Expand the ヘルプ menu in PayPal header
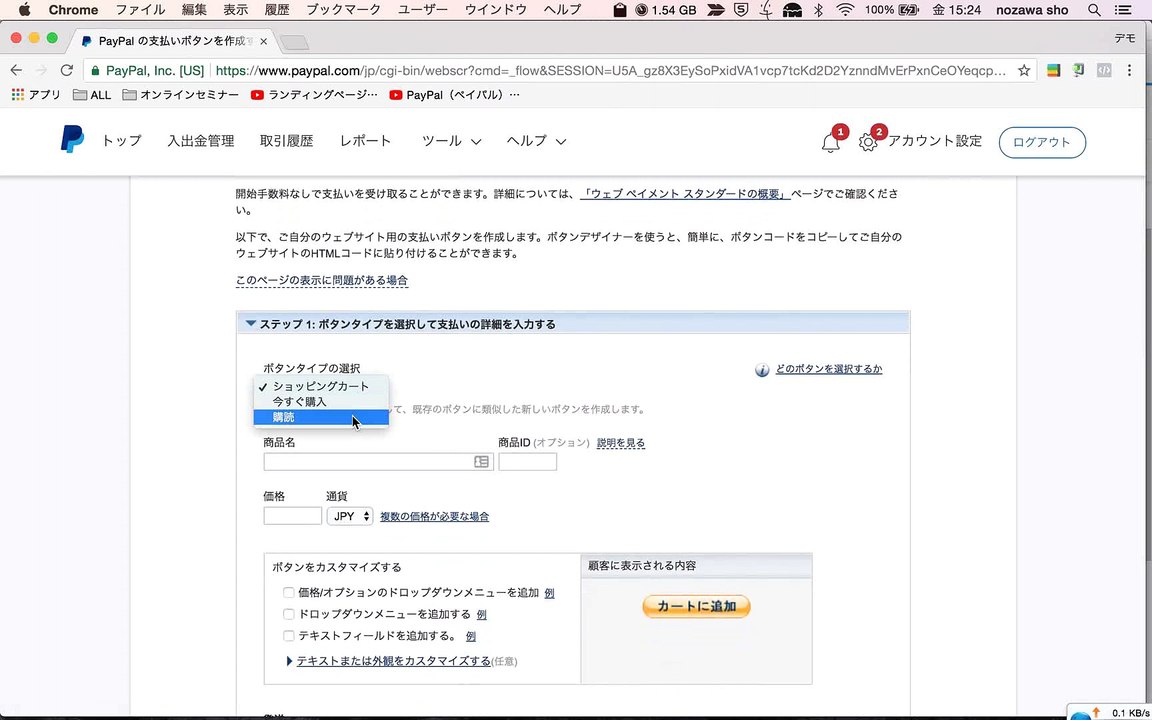 [536, 141]
